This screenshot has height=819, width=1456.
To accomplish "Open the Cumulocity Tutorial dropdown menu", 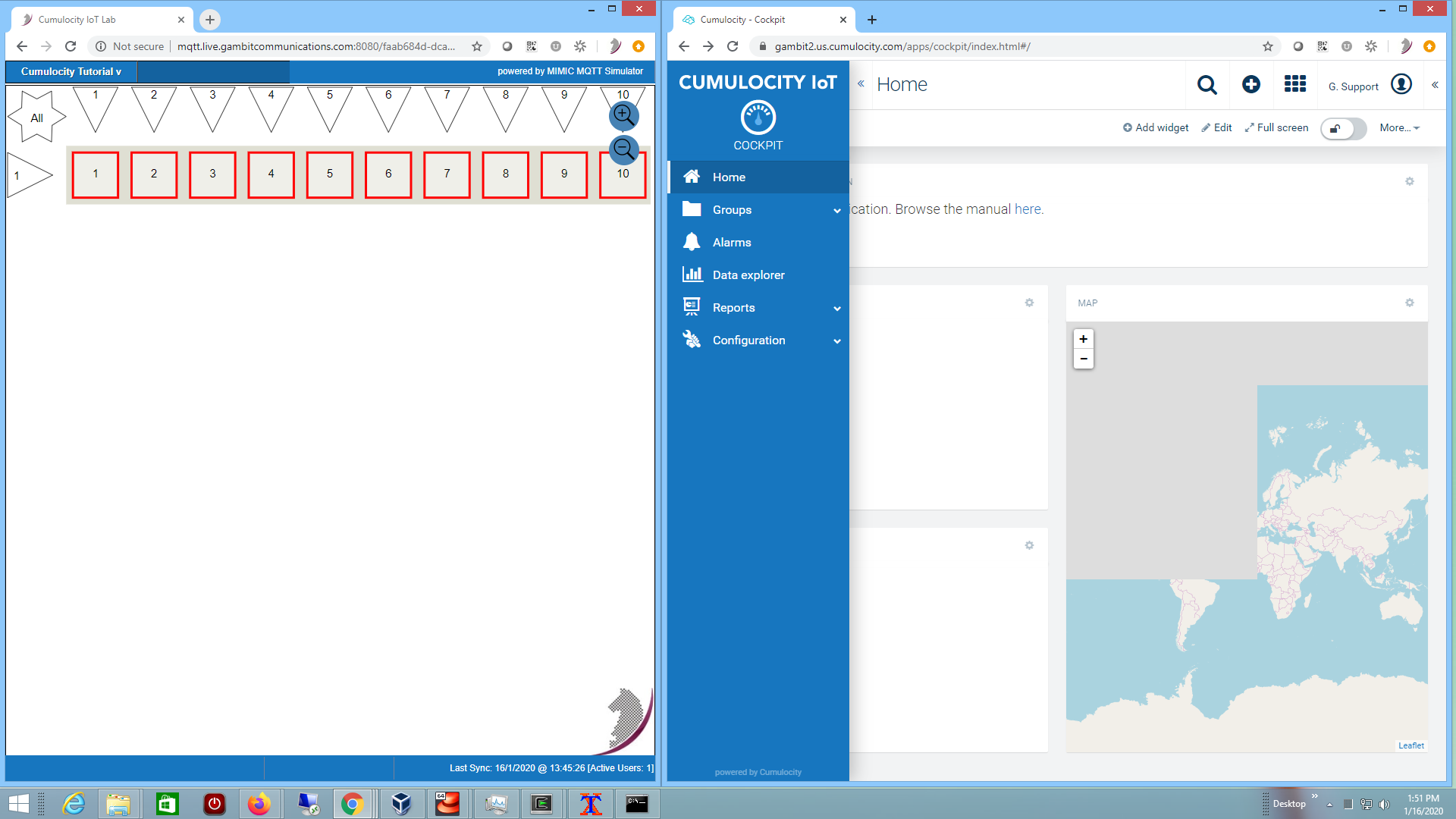I will coord(71,71).
